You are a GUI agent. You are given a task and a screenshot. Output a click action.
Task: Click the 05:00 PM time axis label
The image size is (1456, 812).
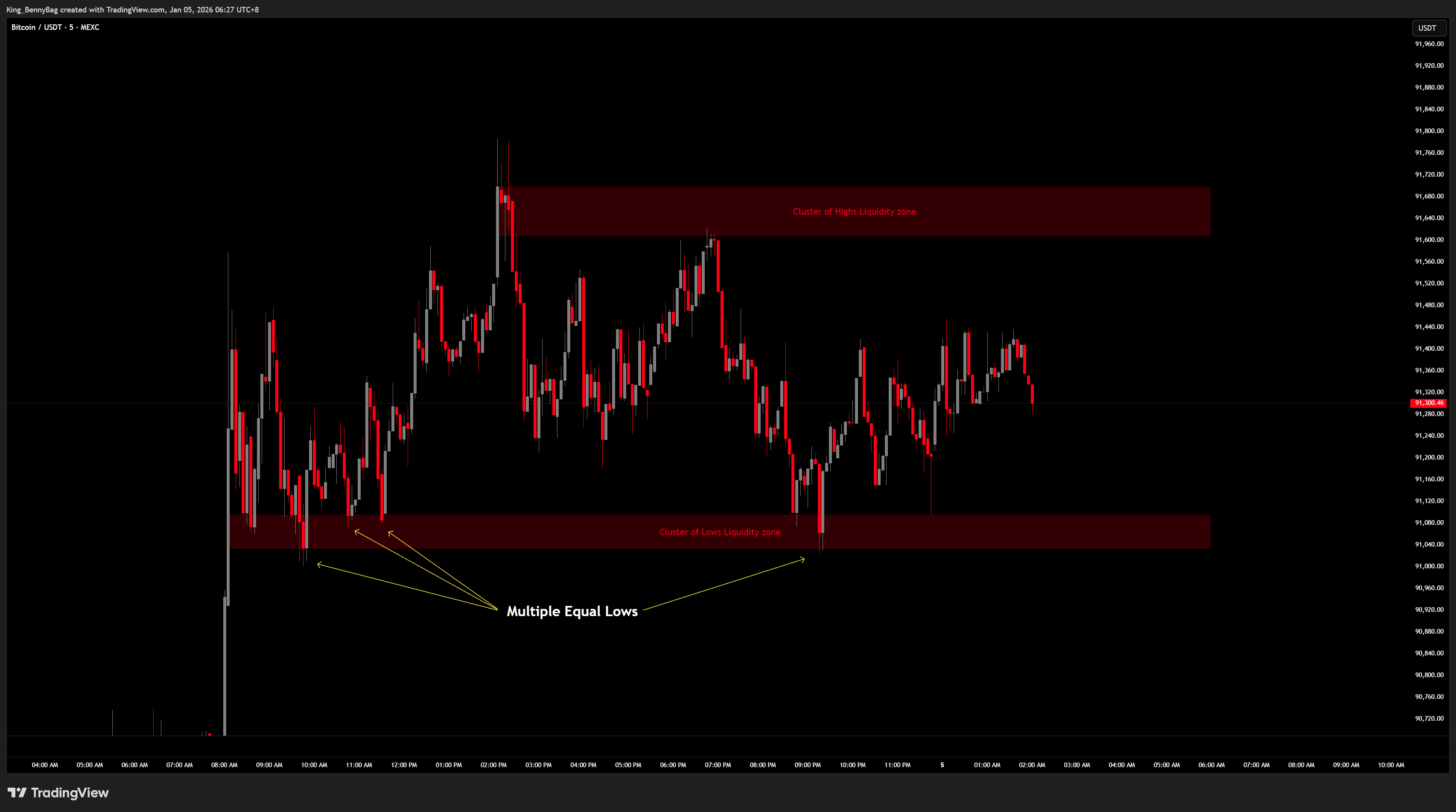(628, 765)
